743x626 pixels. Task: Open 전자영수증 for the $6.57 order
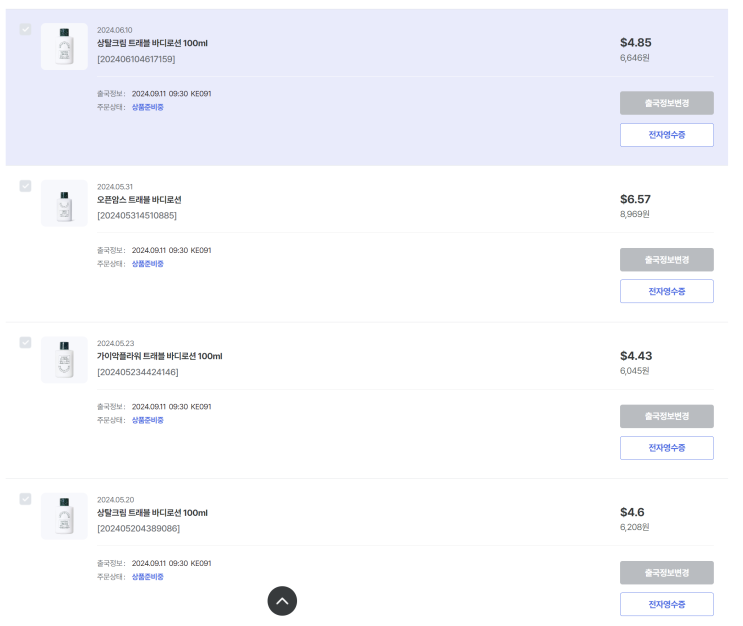(x=666, y=291)
